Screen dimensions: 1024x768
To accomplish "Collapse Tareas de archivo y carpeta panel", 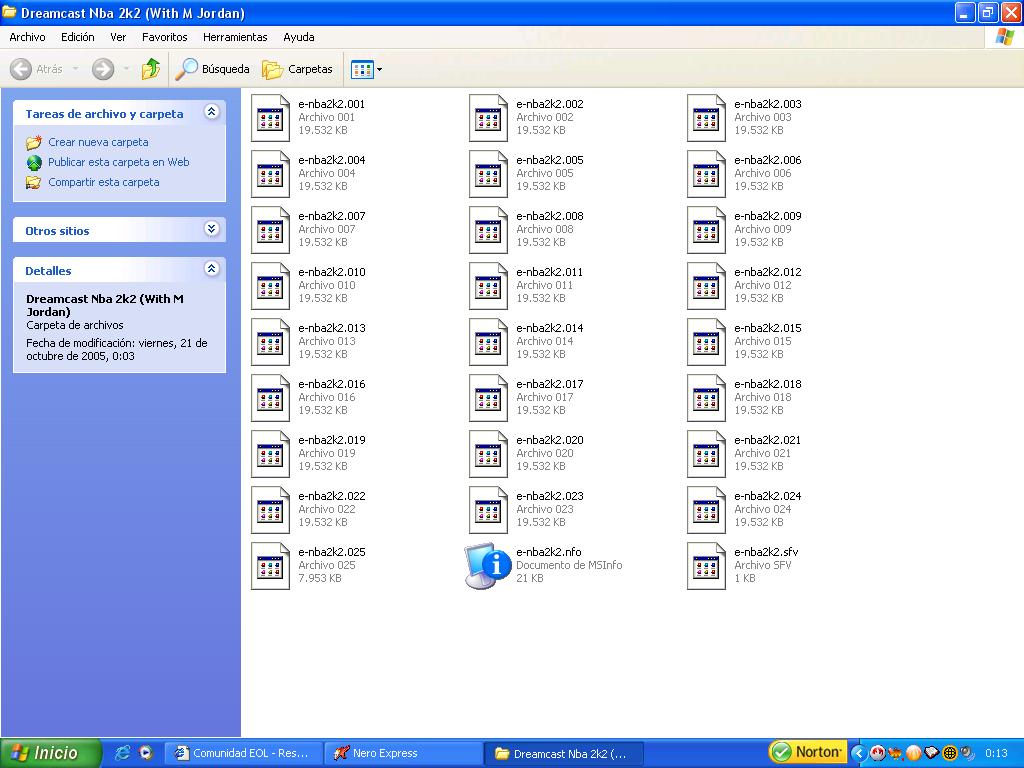I will coord(212,112).
